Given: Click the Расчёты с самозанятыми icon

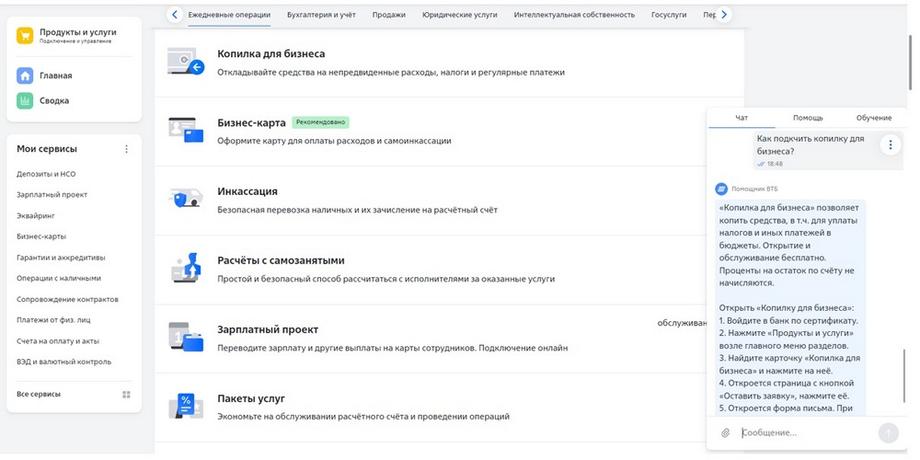Looking at the screenshot, I should (185, 268).
